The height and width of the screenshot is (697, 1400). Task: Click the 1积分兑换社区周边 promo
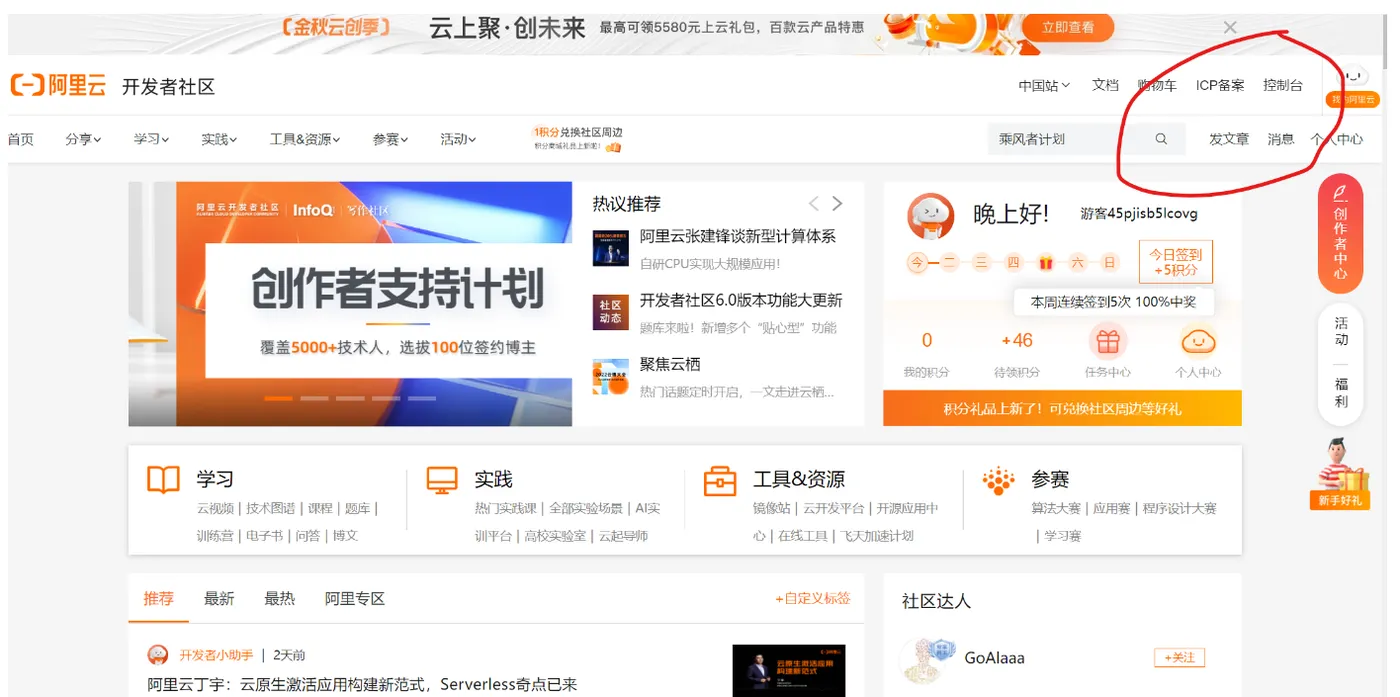click(578, 139)
